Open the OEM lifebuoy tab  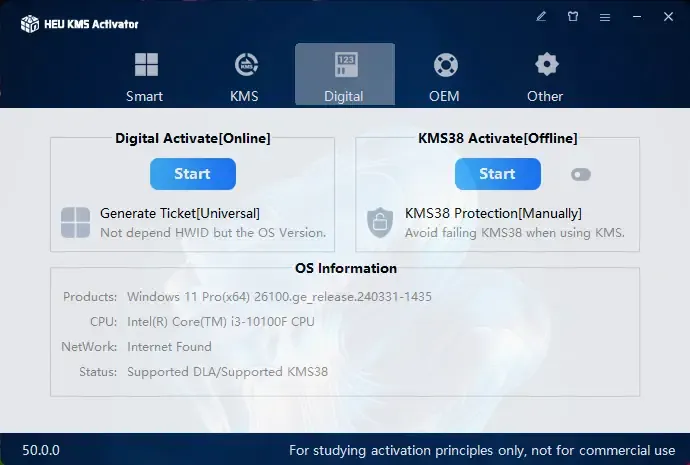tap(445, 76)
